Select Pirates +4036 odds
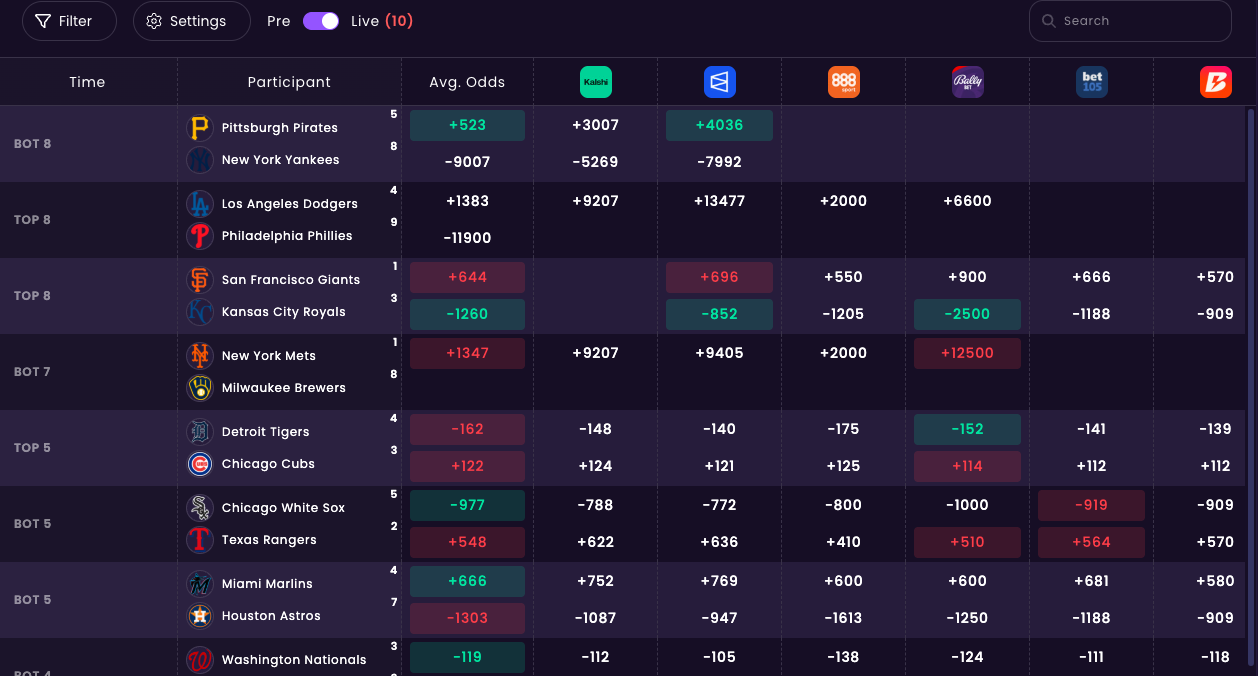 point(719,125)
